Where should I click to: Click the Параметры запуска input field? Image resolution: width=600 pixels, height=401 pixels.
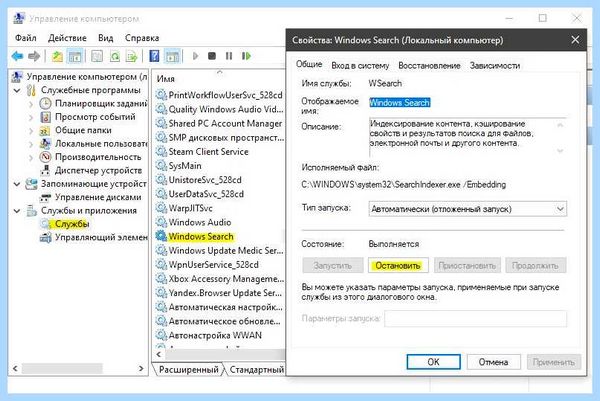pos(476,318)
